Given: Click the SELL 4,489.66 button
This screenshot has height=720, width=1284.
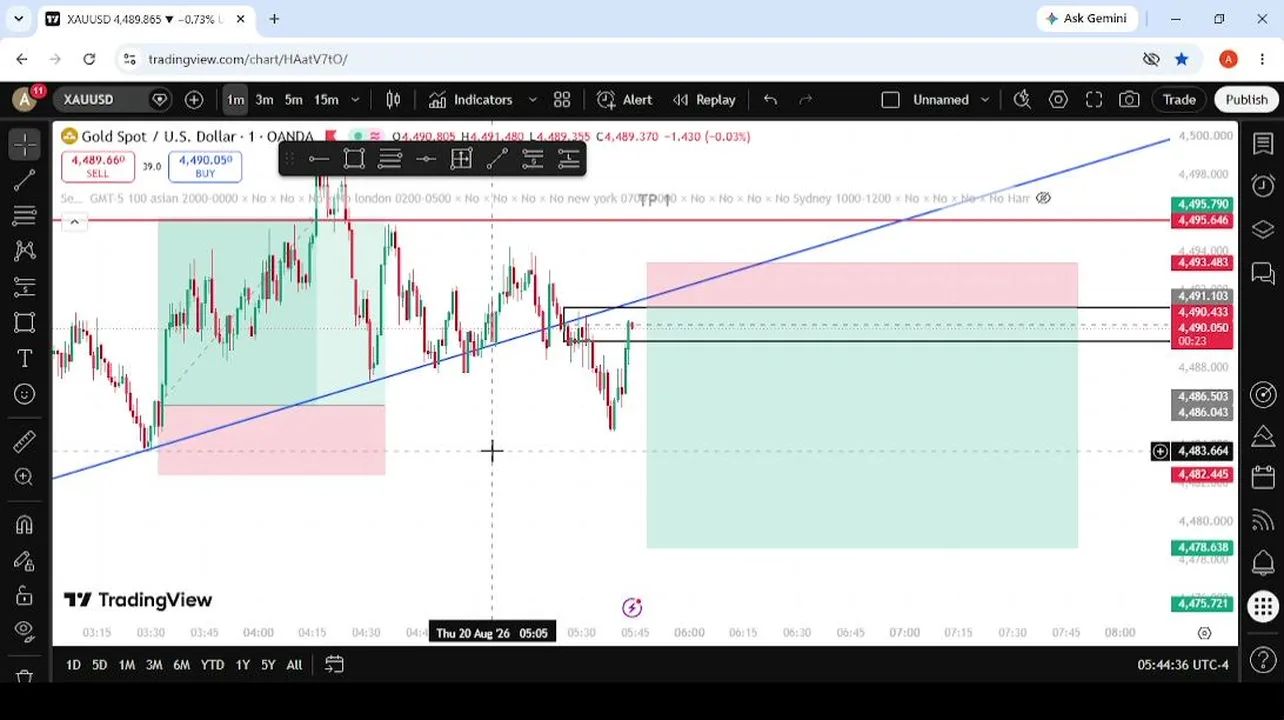Looking at the screenshot, I should tap(97, 166).
